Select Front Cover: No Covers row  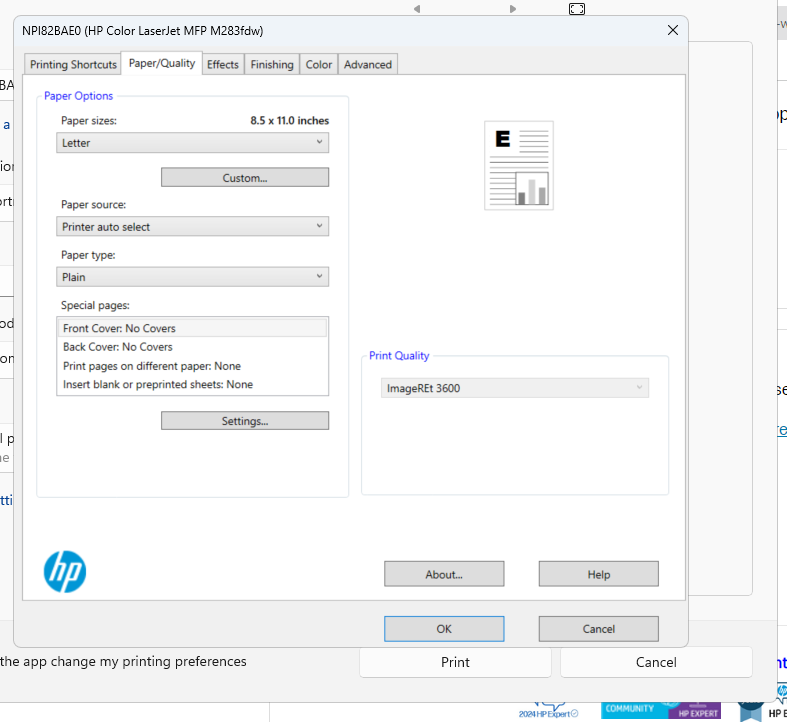(193, 328)
